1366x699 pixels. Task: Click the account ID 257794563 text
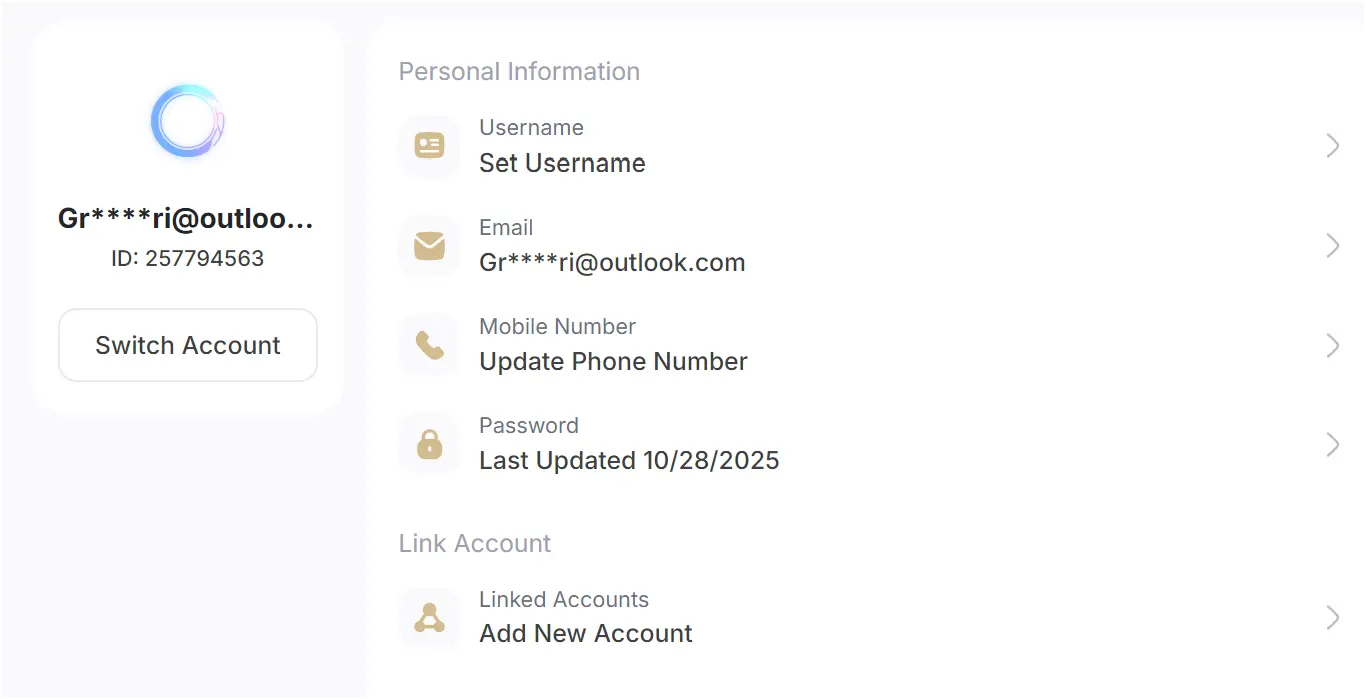pyautogui.click(x=188, y=259)
